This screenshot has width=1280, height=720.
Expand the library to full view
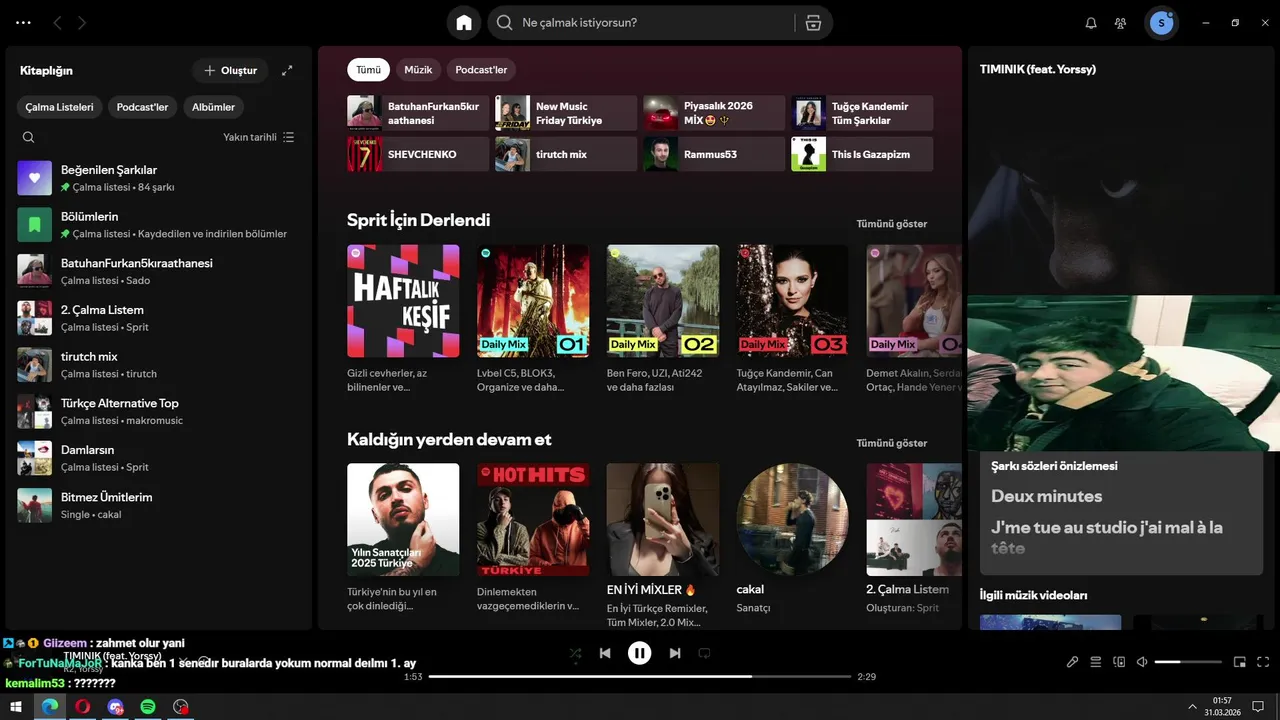[287, 70]
